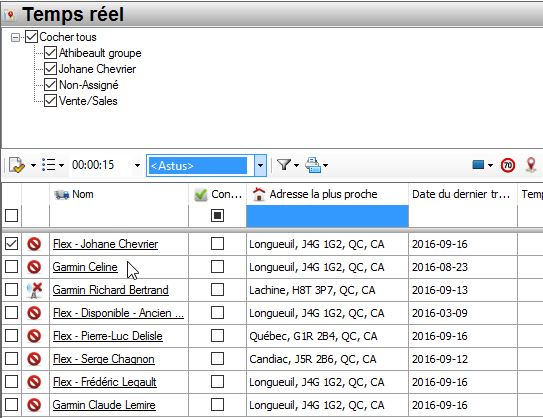
Task: Click the red prohibited icon for Flex - Serge Chagnon
Action: tap(34, 359)
